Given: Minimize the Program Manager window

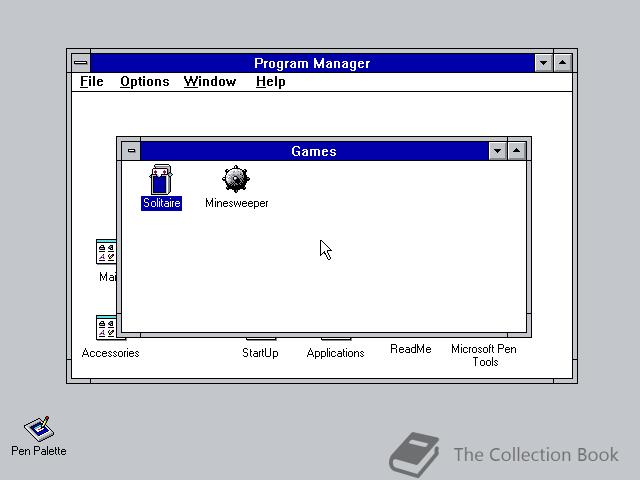Looking at the screenshot, I should coord(544,63).
